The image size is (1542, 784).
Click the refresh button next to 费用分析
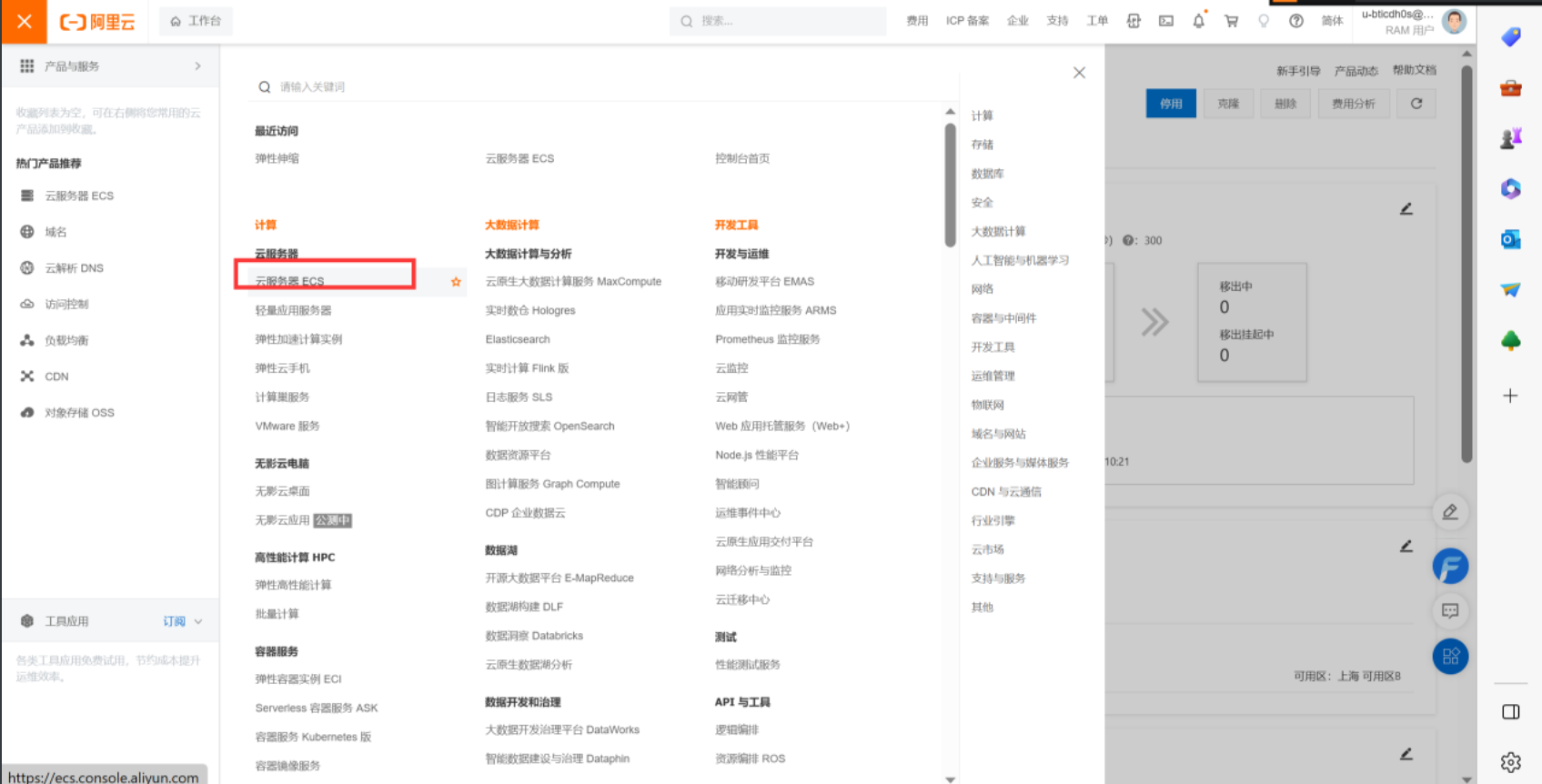pyautogui.click(x=1416, y=104)
